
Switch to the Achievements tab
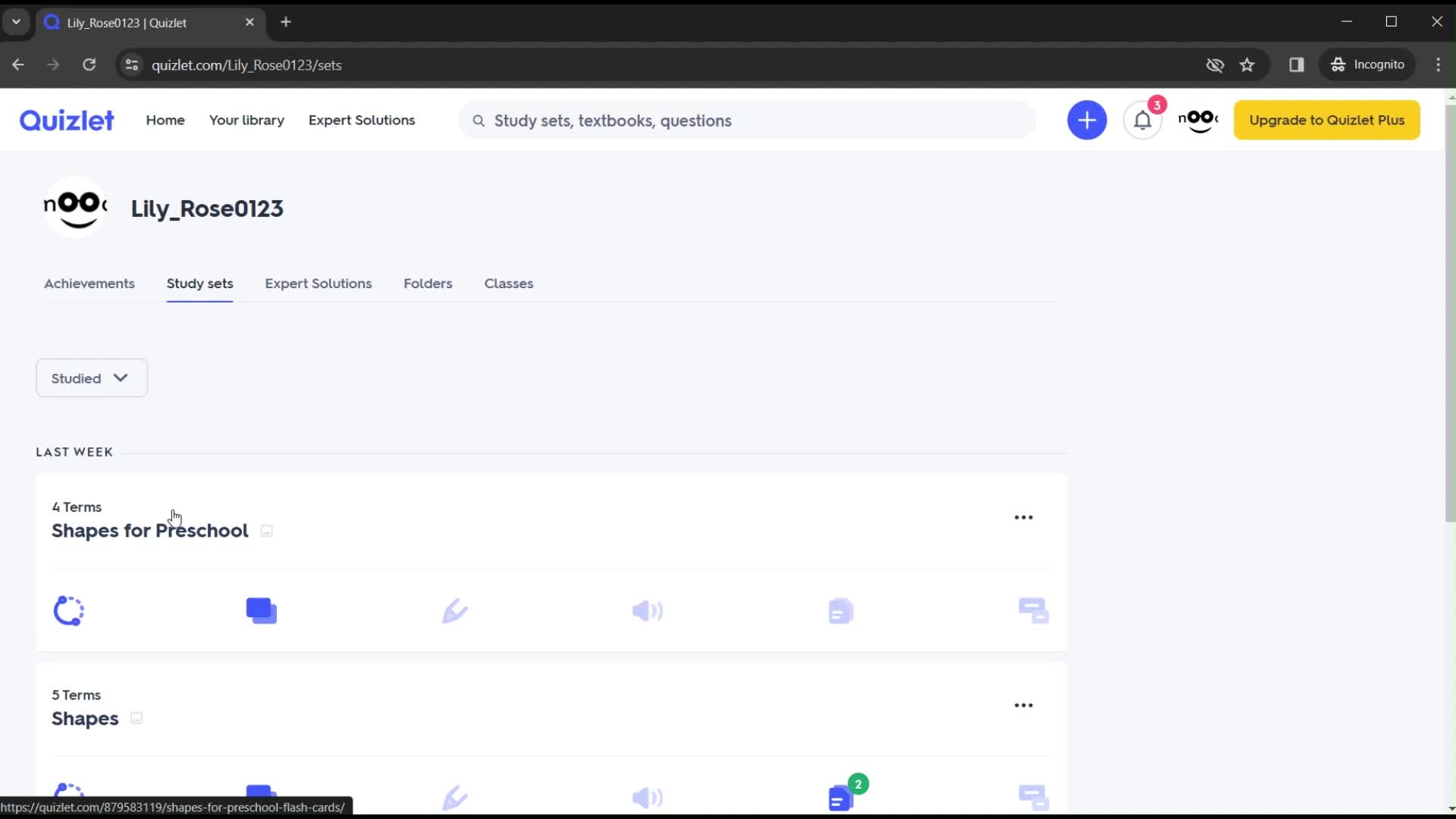pyautogui.click(x=89, y=284)
